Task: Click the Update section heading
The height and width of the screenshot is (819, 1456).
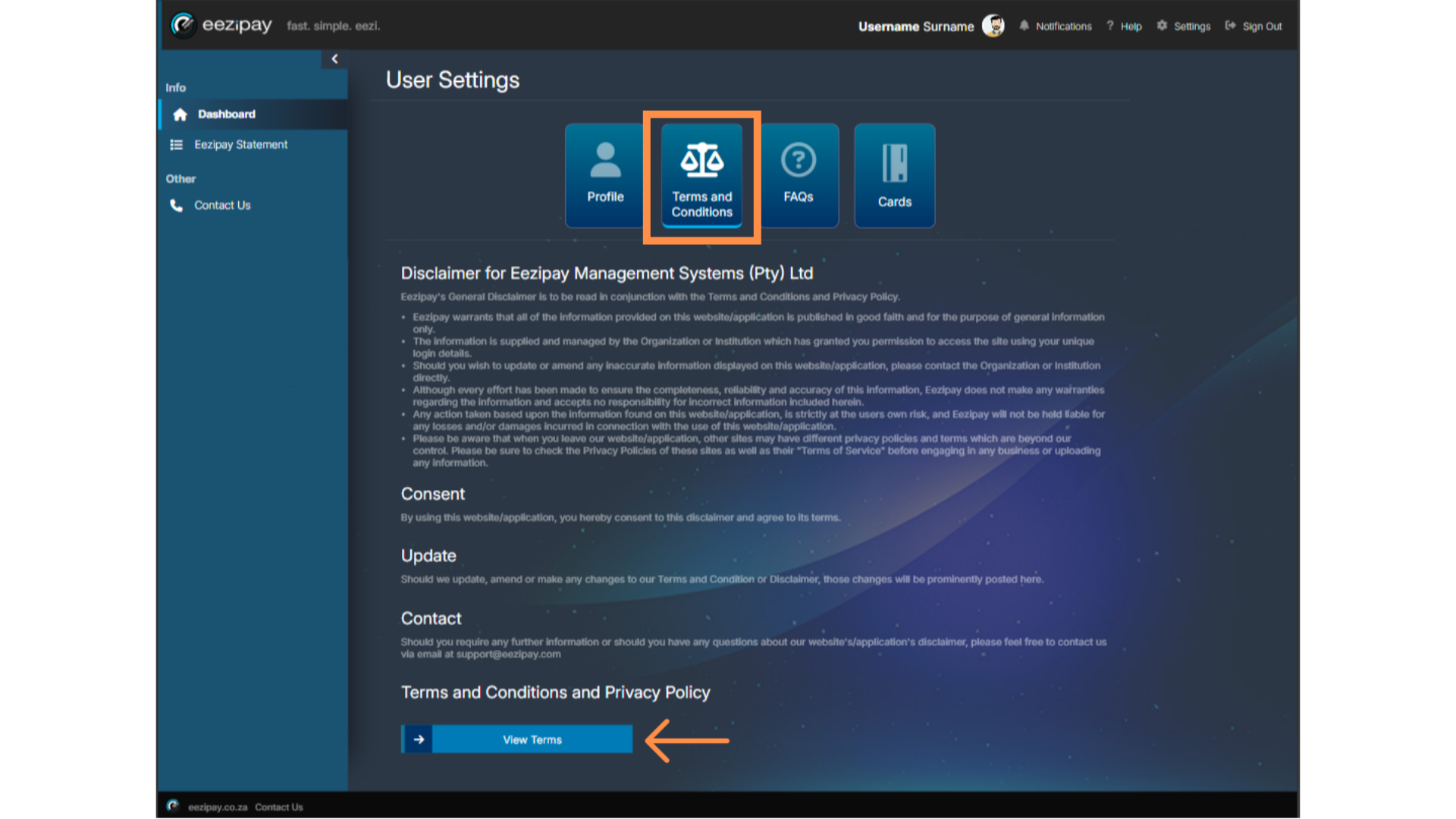Action: 428,556
